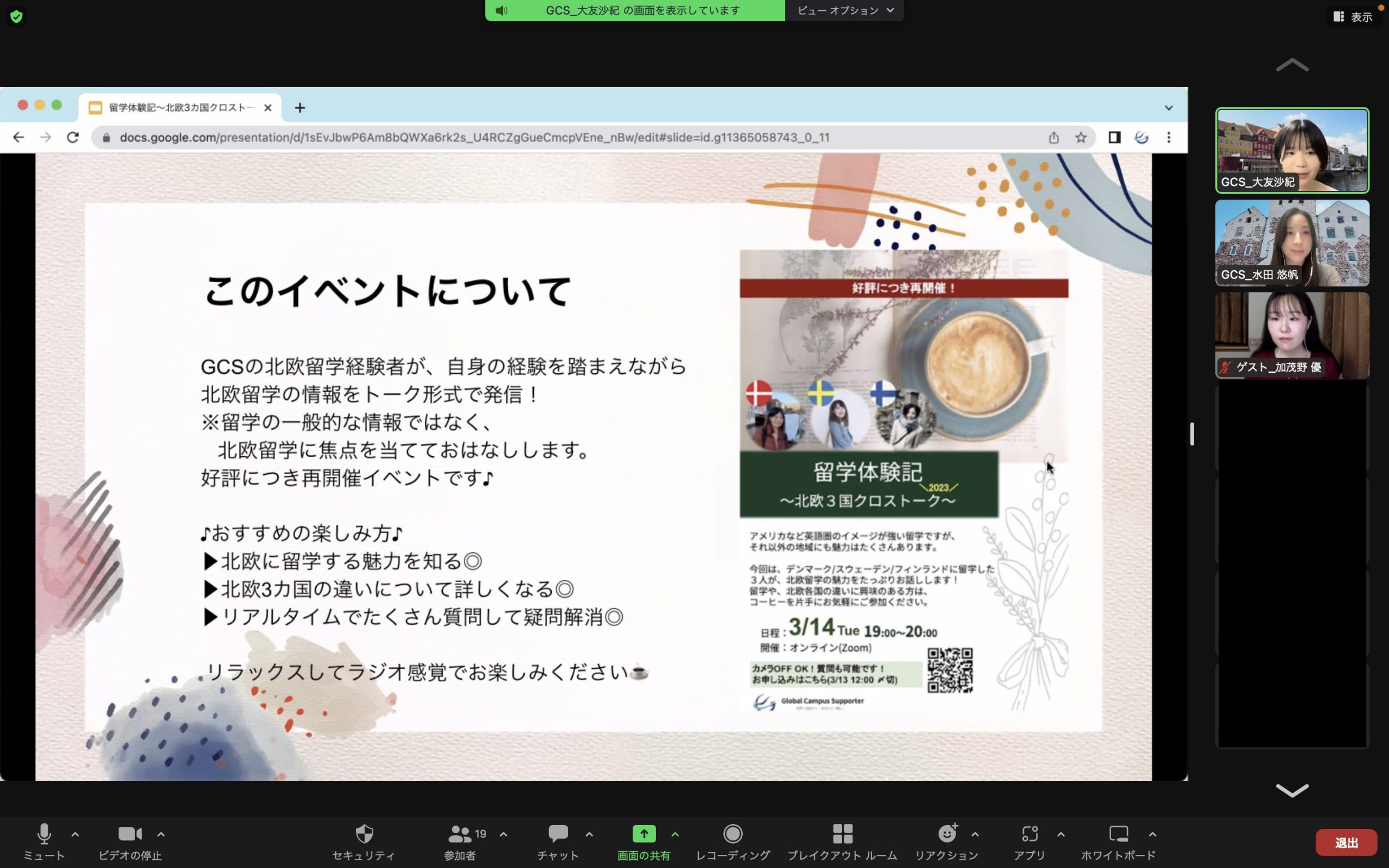Viewport: 1389px width, 868px height.
Task: Click the green screen sharing indicator bar
Action: coord(635,10)
